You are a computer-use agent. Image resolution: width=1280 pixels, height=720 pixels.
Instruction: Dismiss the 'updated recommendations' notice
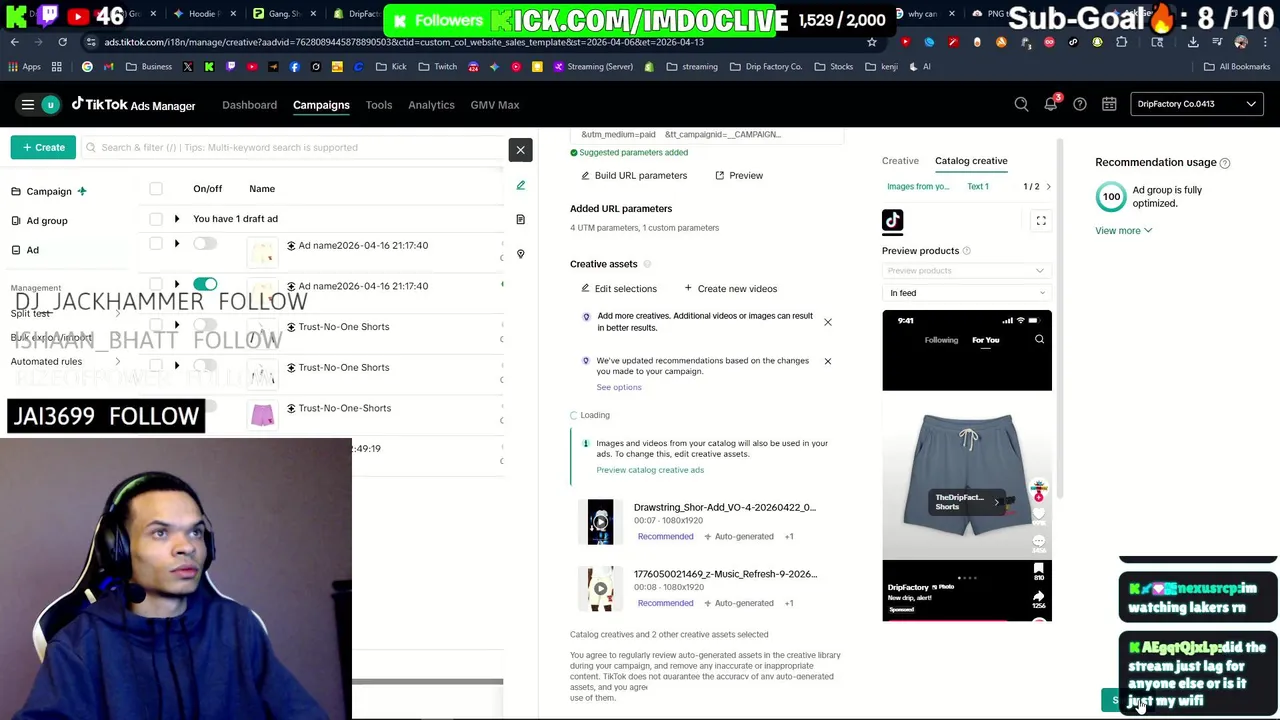point(827,361)
